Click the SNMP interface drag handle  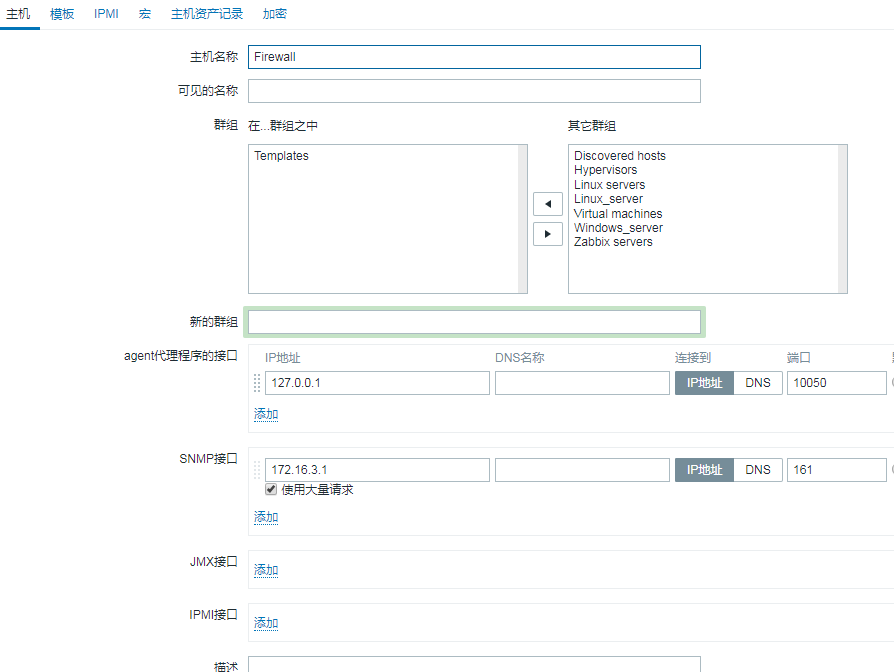(x=257, y=470)
